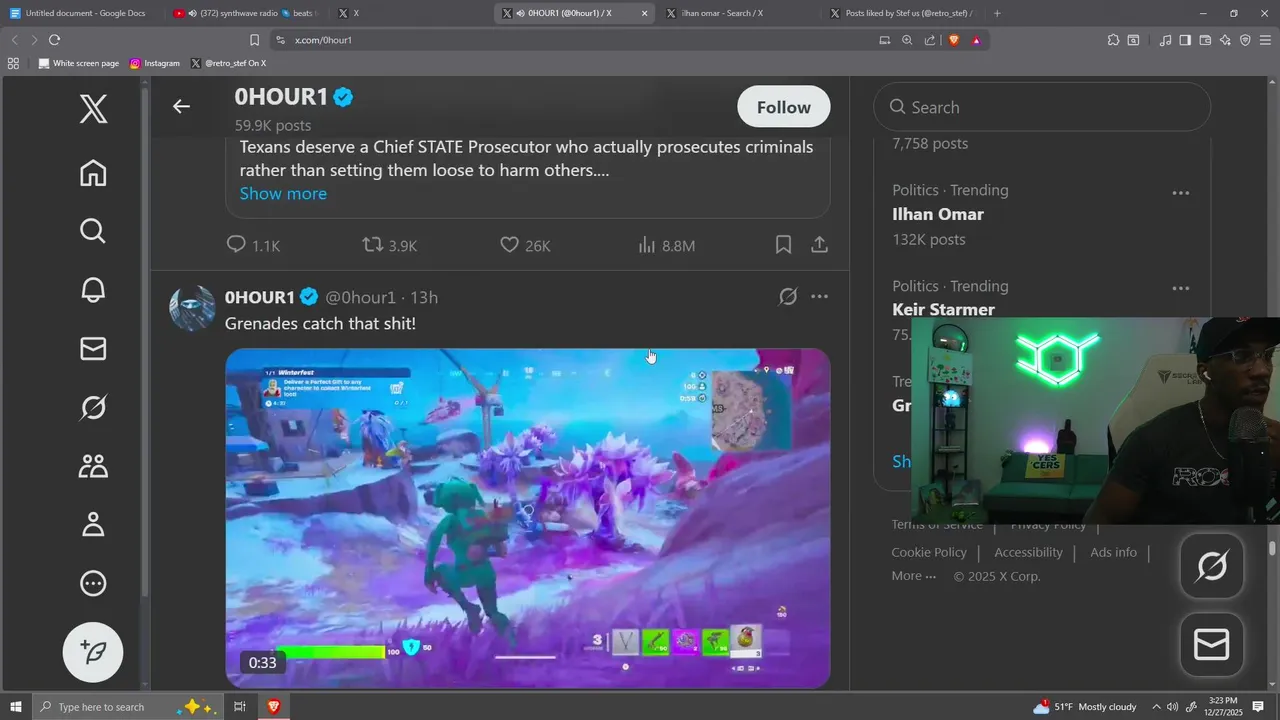The height and width of the screenshot is (720, 1280).
Task: Click the X logo in the sidebar
Action: [93, 108]
